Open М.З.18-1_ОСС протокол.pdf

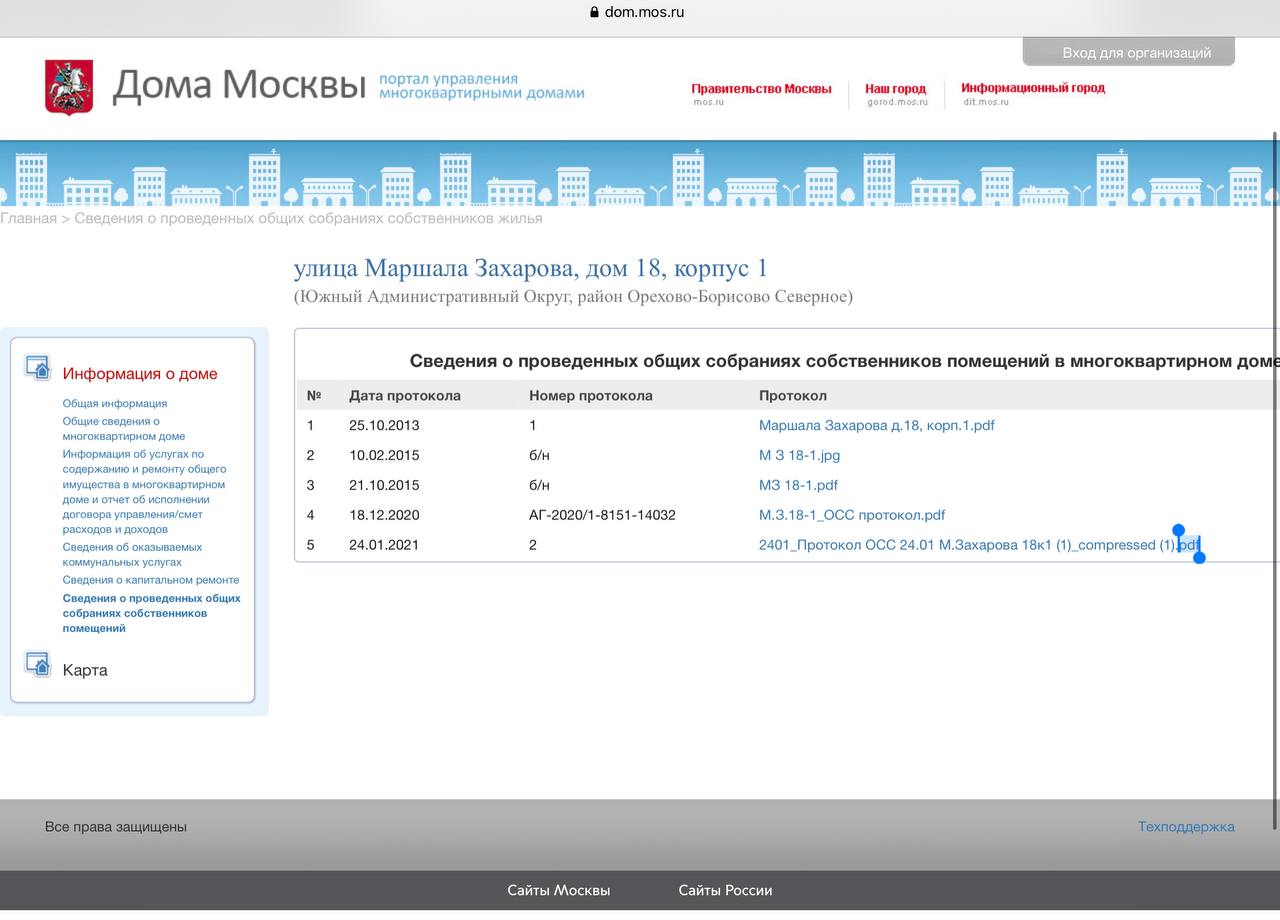pos(852,515)
